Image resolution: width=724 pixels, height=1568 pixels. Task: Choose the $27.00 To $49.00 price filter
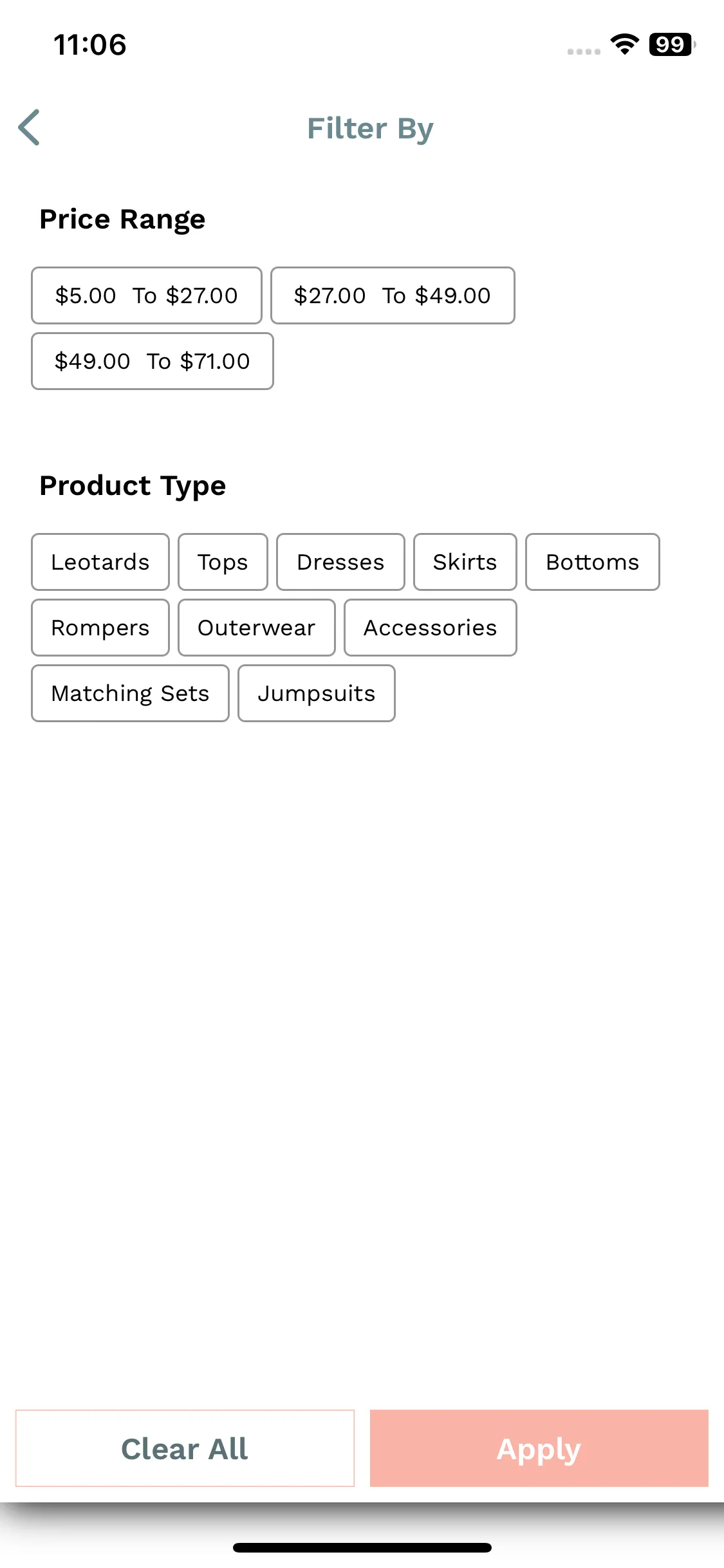pos(393,295)
